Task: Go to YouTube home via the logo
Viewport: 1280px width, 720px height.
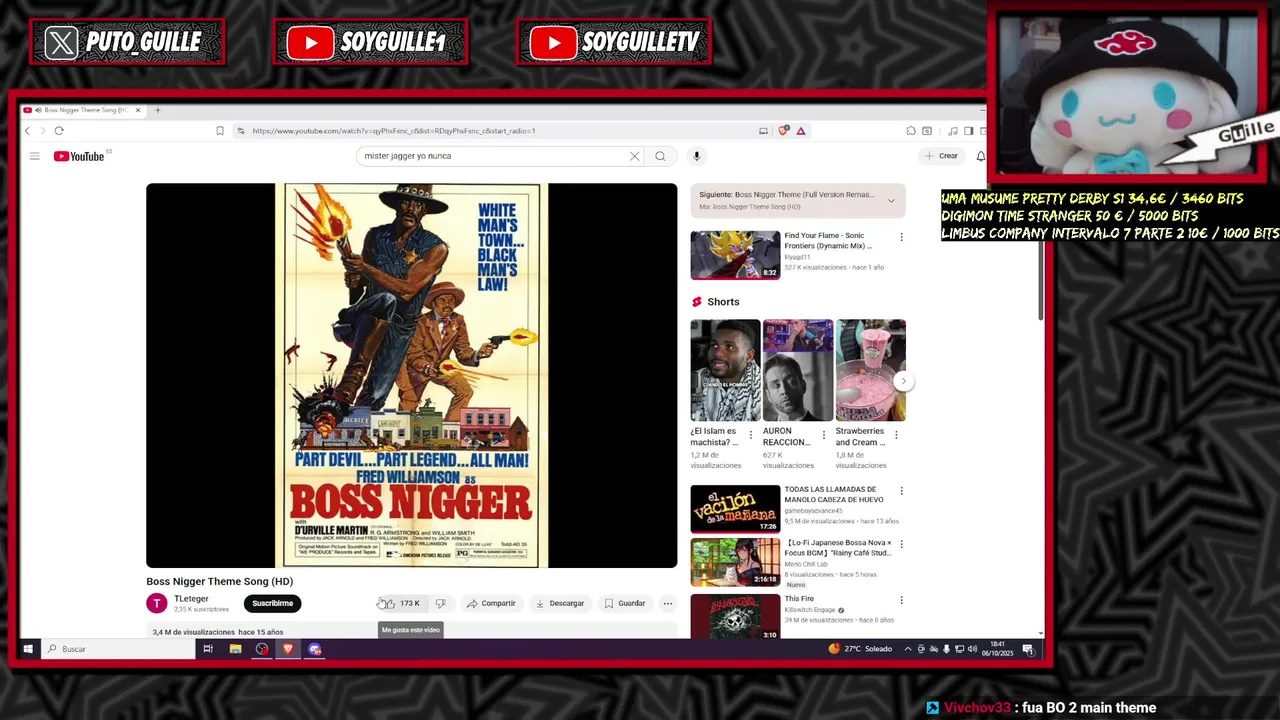Action: [x=79, y=156]
